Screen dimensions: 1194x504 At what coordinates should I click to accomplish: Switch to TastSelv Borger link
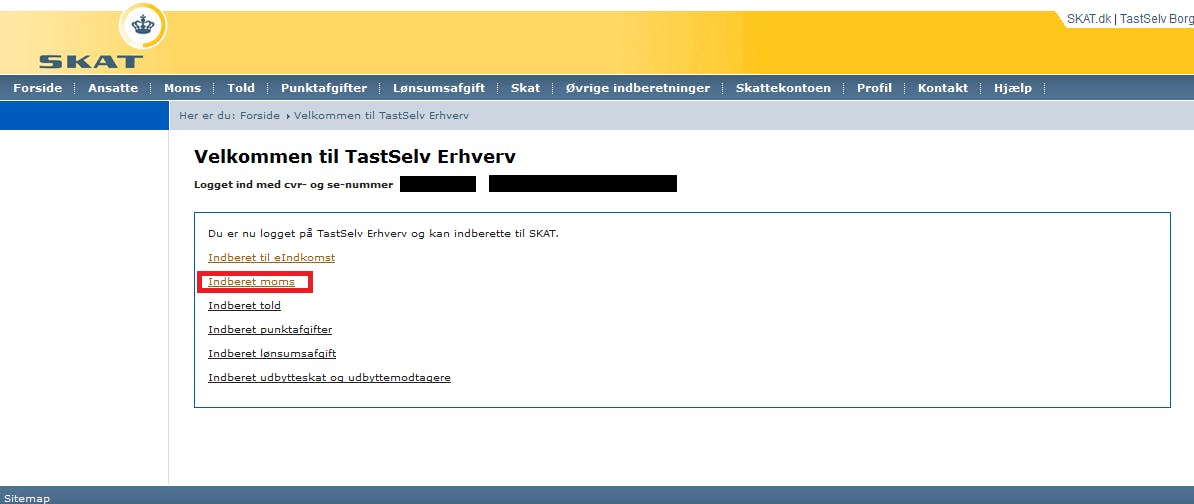[x=1156, y=19]
